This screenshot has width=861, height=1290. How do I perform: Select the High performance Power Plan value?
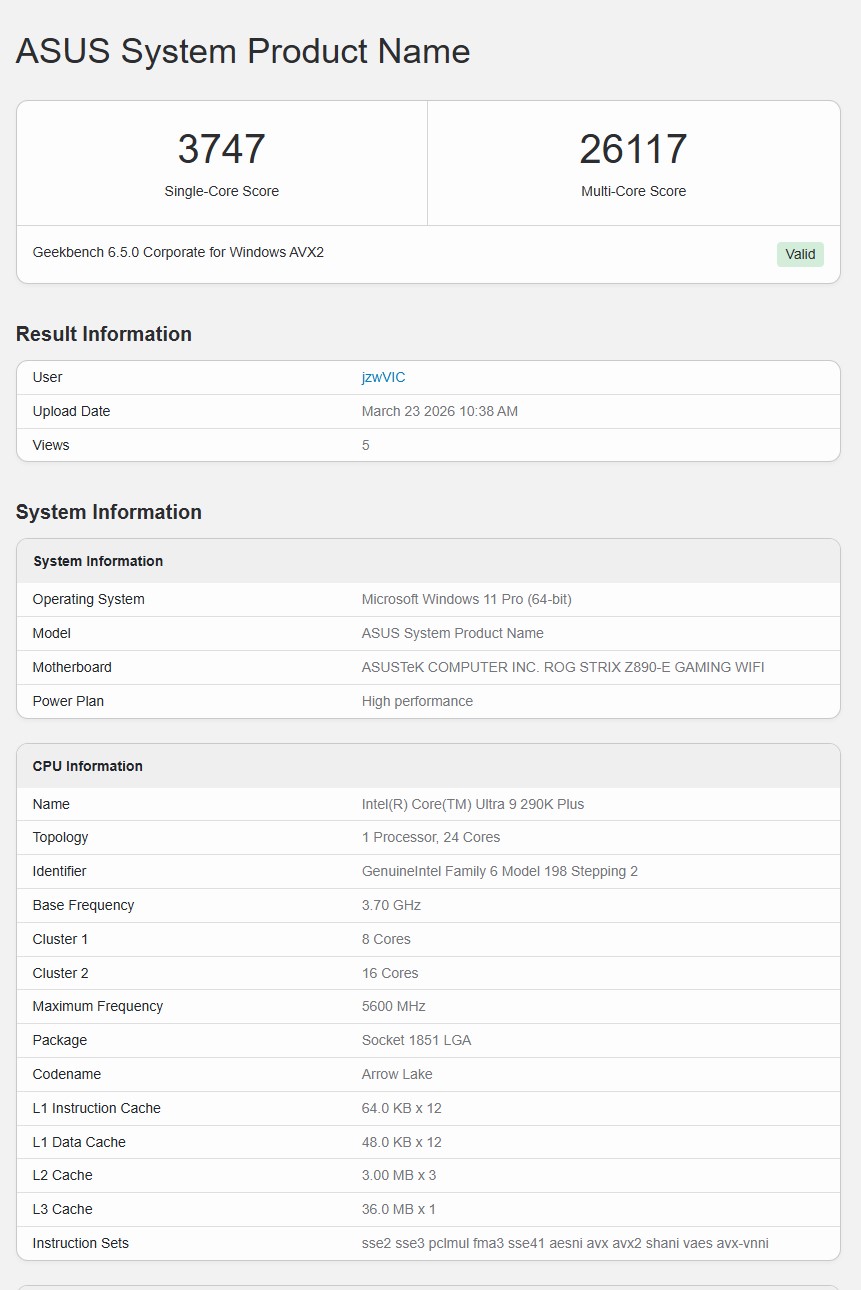point(418,701)
